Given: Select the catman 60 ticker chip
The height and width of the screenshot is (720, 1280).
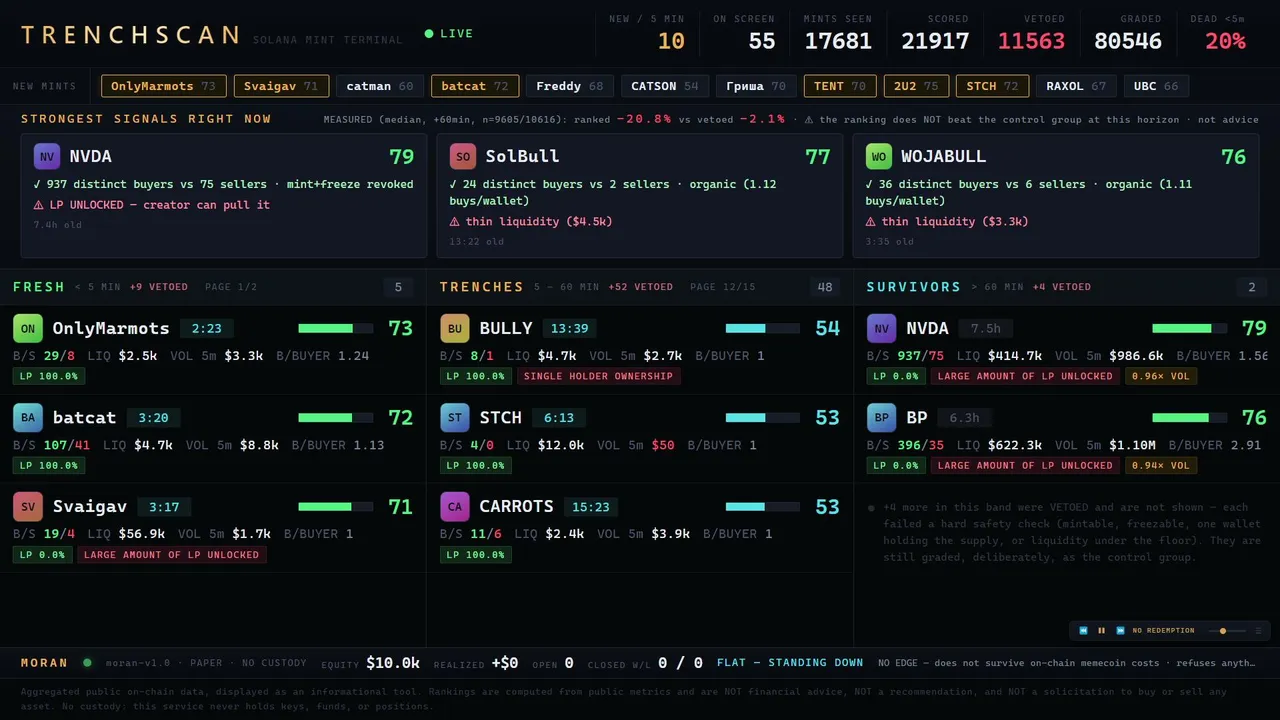Looking at the screenshot, I should coord(380,86).
